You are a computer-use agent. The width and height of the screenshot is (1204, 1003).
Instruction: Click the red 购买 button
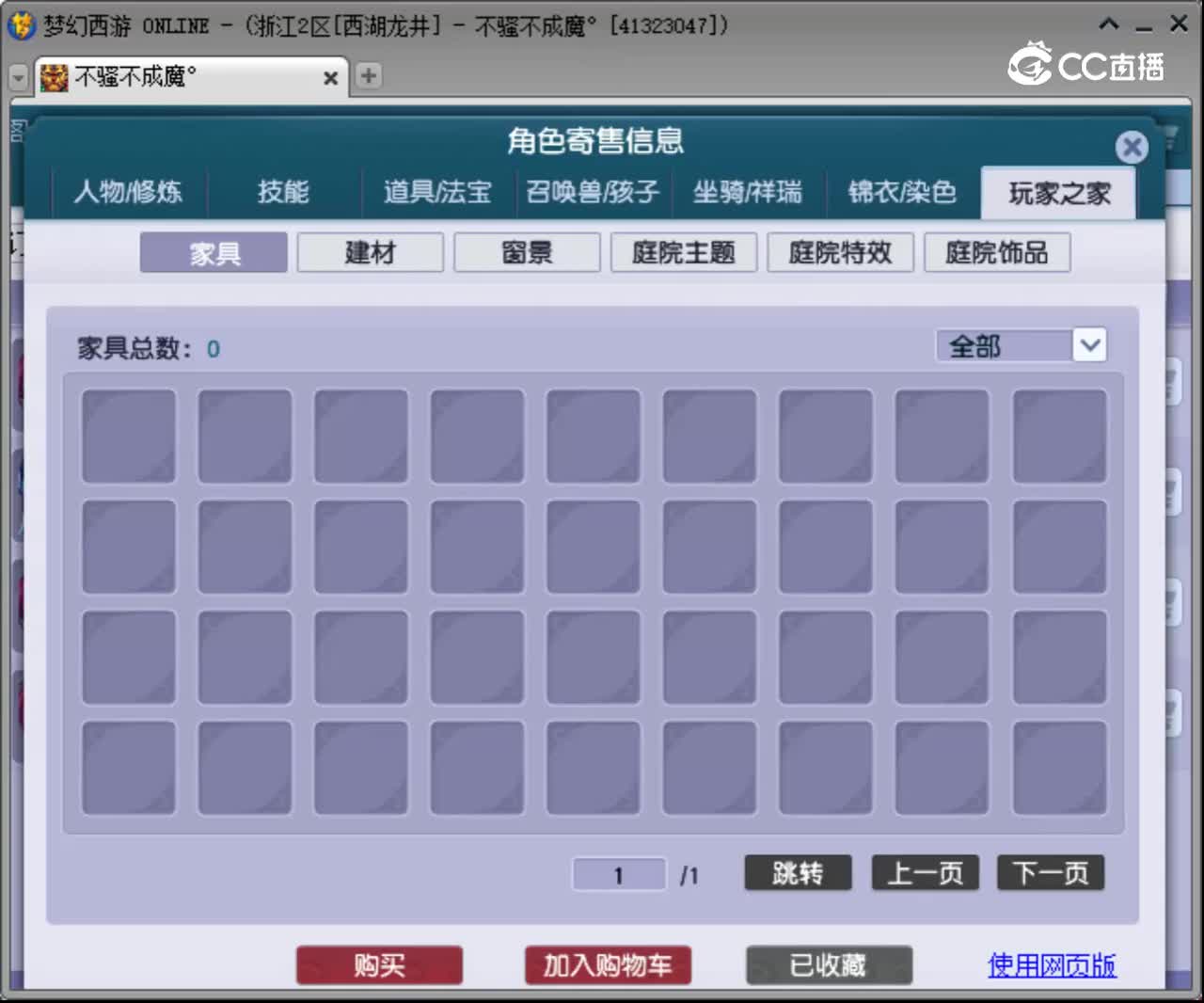click(x=380, y=965)
